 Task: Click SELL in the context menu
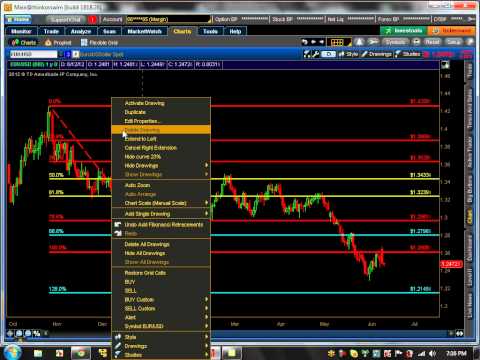[161, 291]
